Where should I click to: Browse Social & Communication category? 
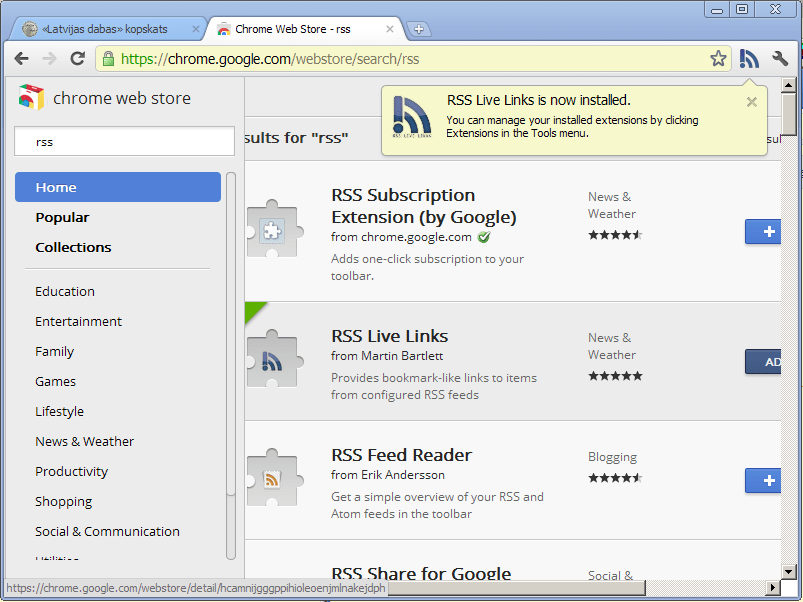coord(108,531)
